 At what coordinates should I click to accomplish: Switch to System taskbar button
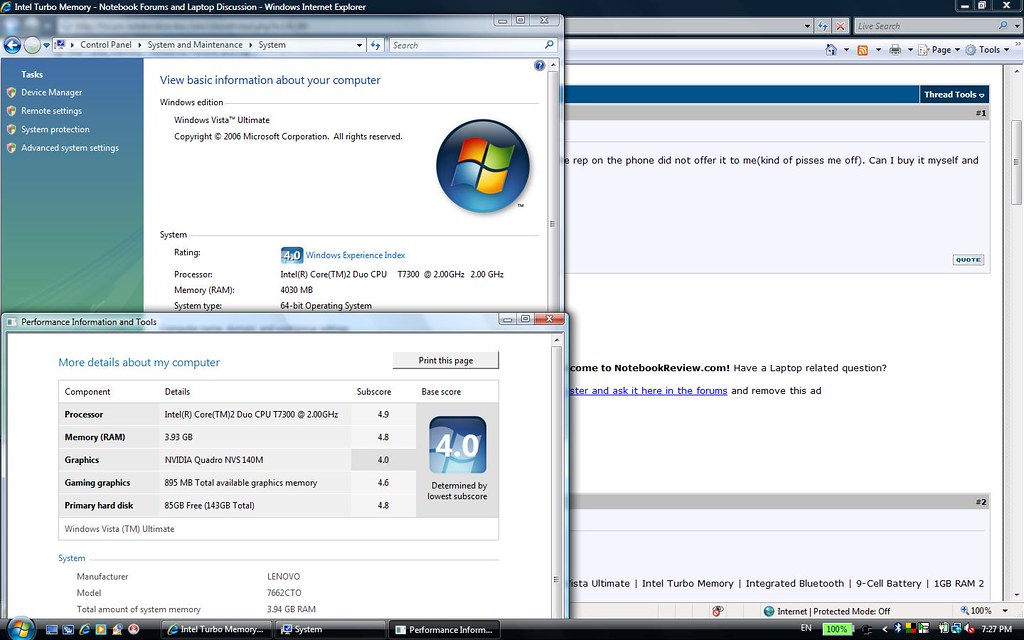click(x=330, y=630)
